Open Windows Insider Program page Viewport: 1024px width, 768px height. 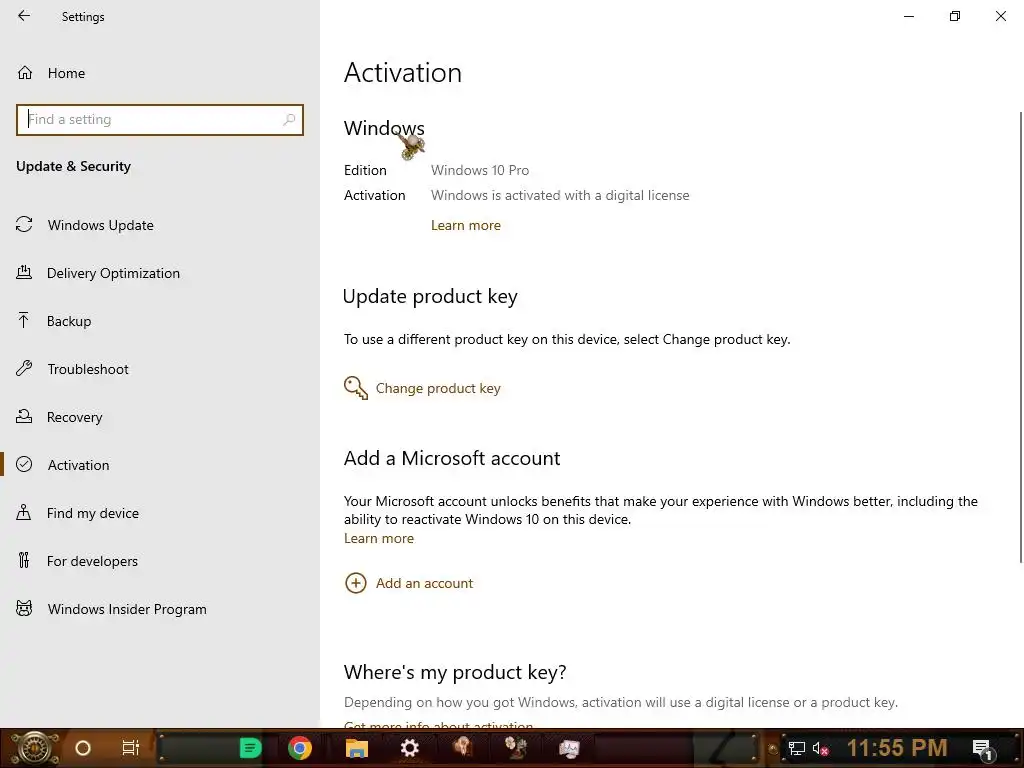[x=127, y=609]
